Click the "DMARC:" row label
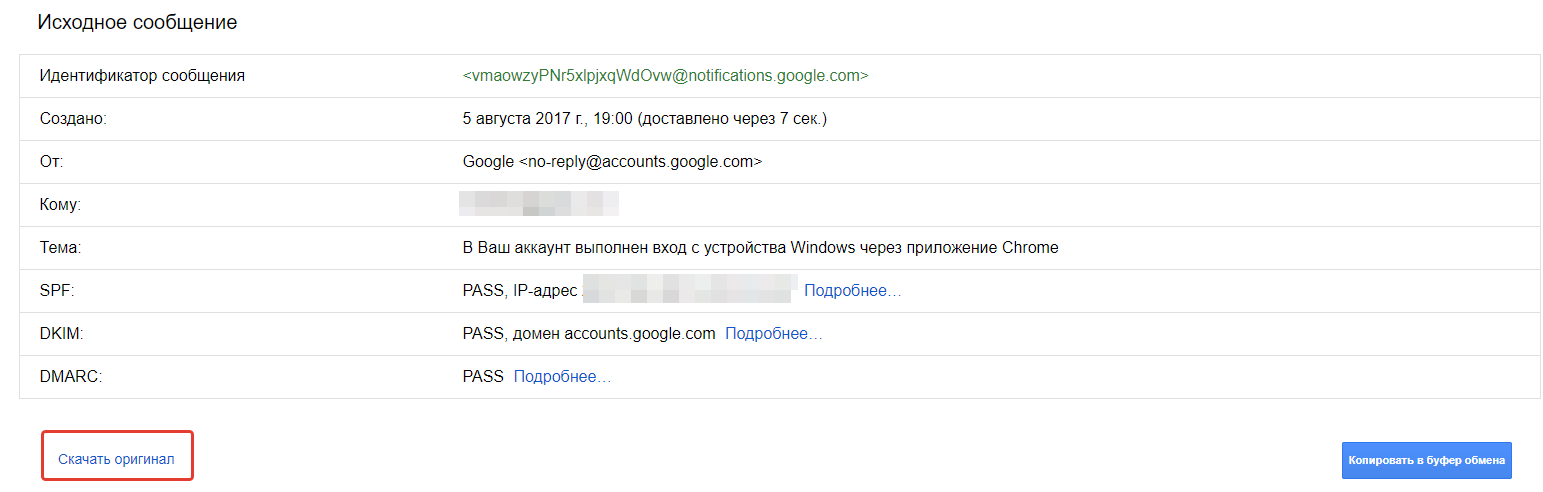 coord(72,377)
